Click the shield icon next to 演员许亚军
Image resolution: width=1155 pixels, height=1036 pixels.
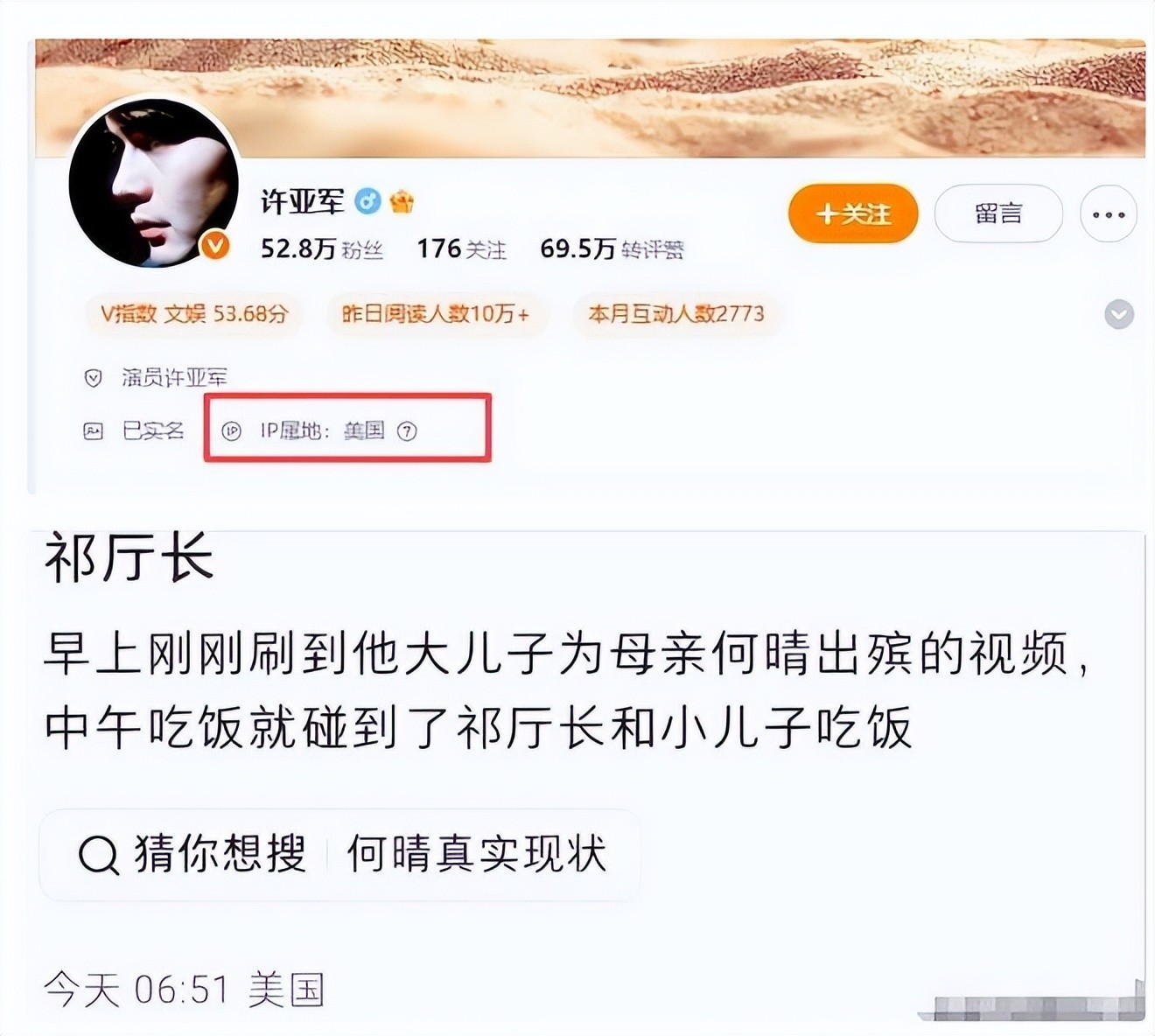[x=93, y=378]
